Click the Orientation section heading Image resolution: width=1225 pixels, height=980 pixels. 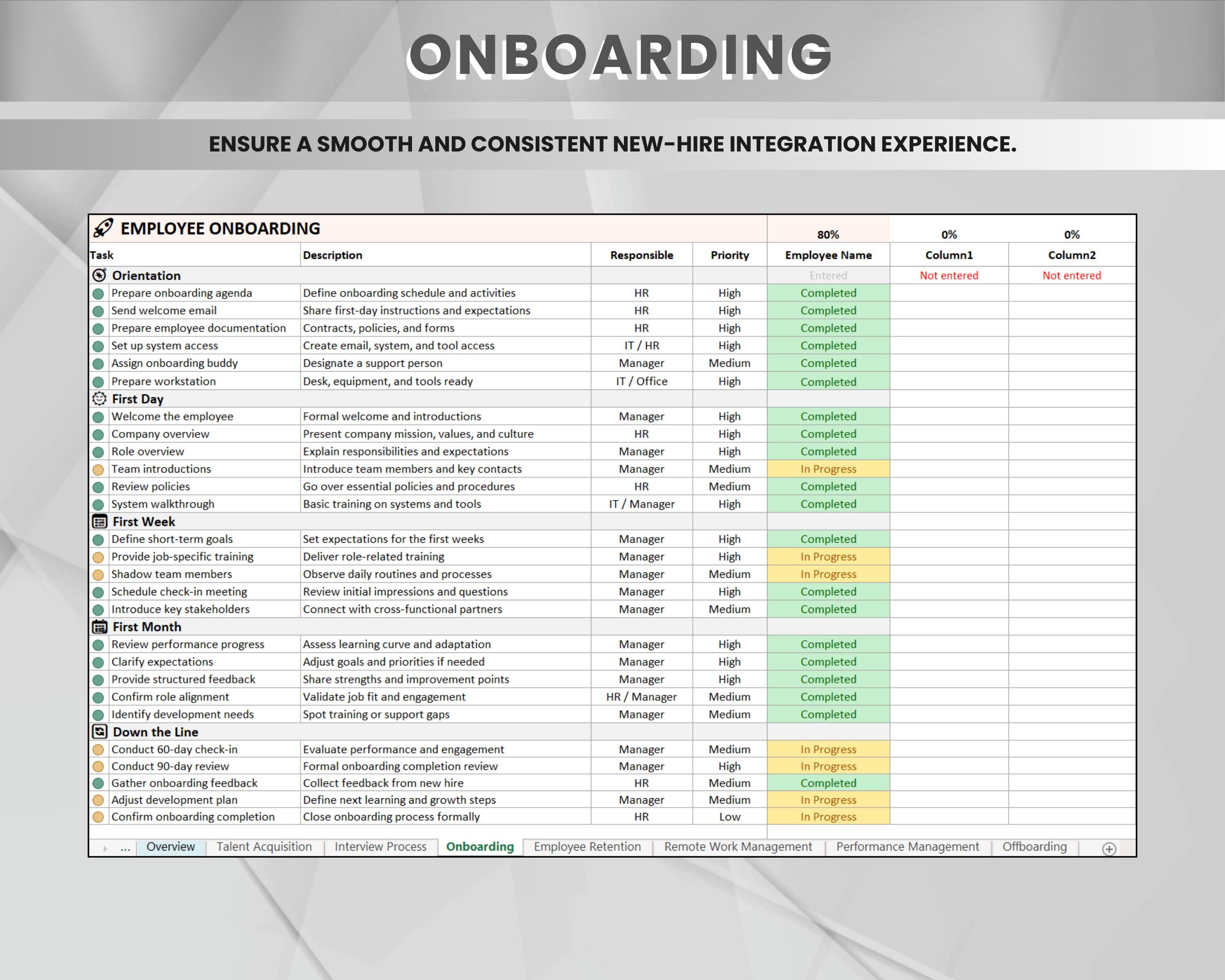tap(146, 276)
